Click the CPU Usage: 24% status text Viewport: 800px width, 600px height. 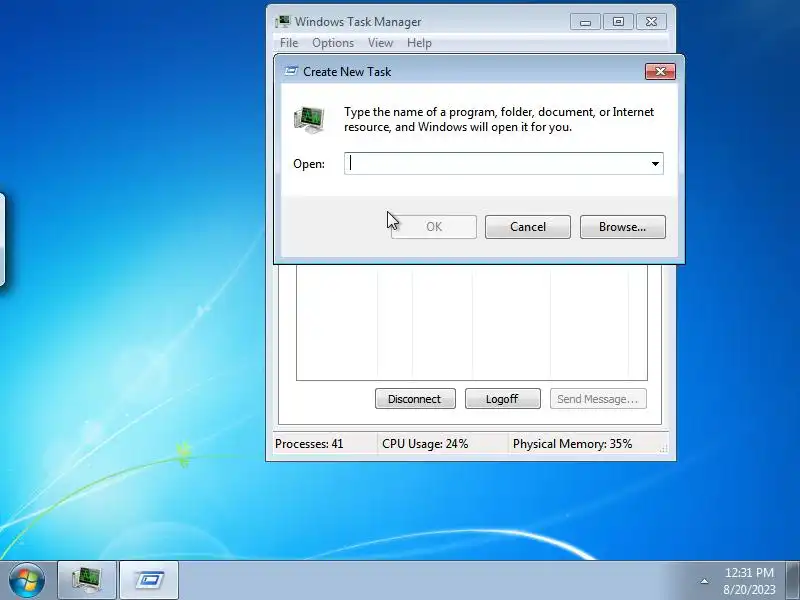coord(425,444)
